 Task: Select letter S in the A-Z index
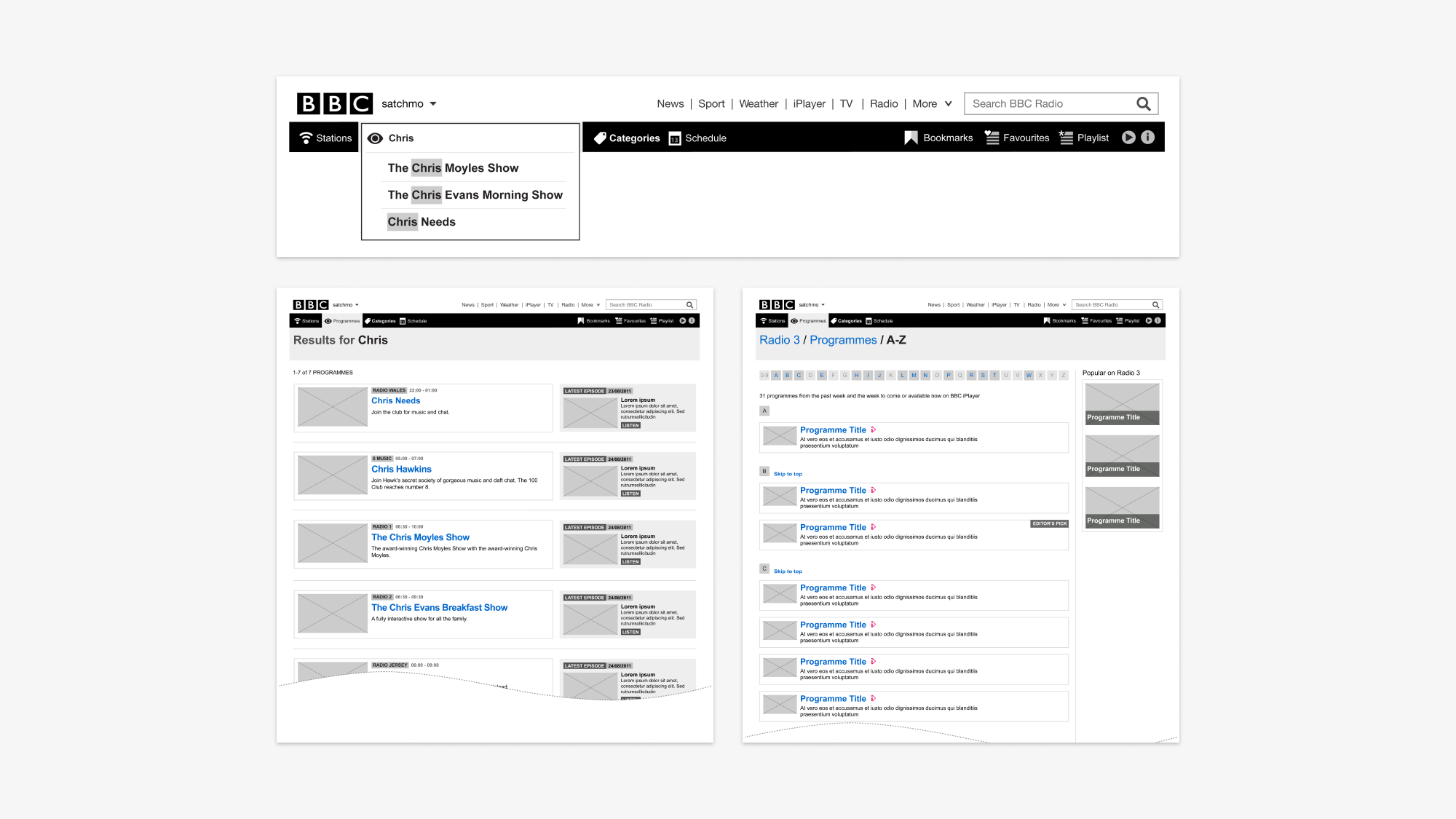coord(983,376)
